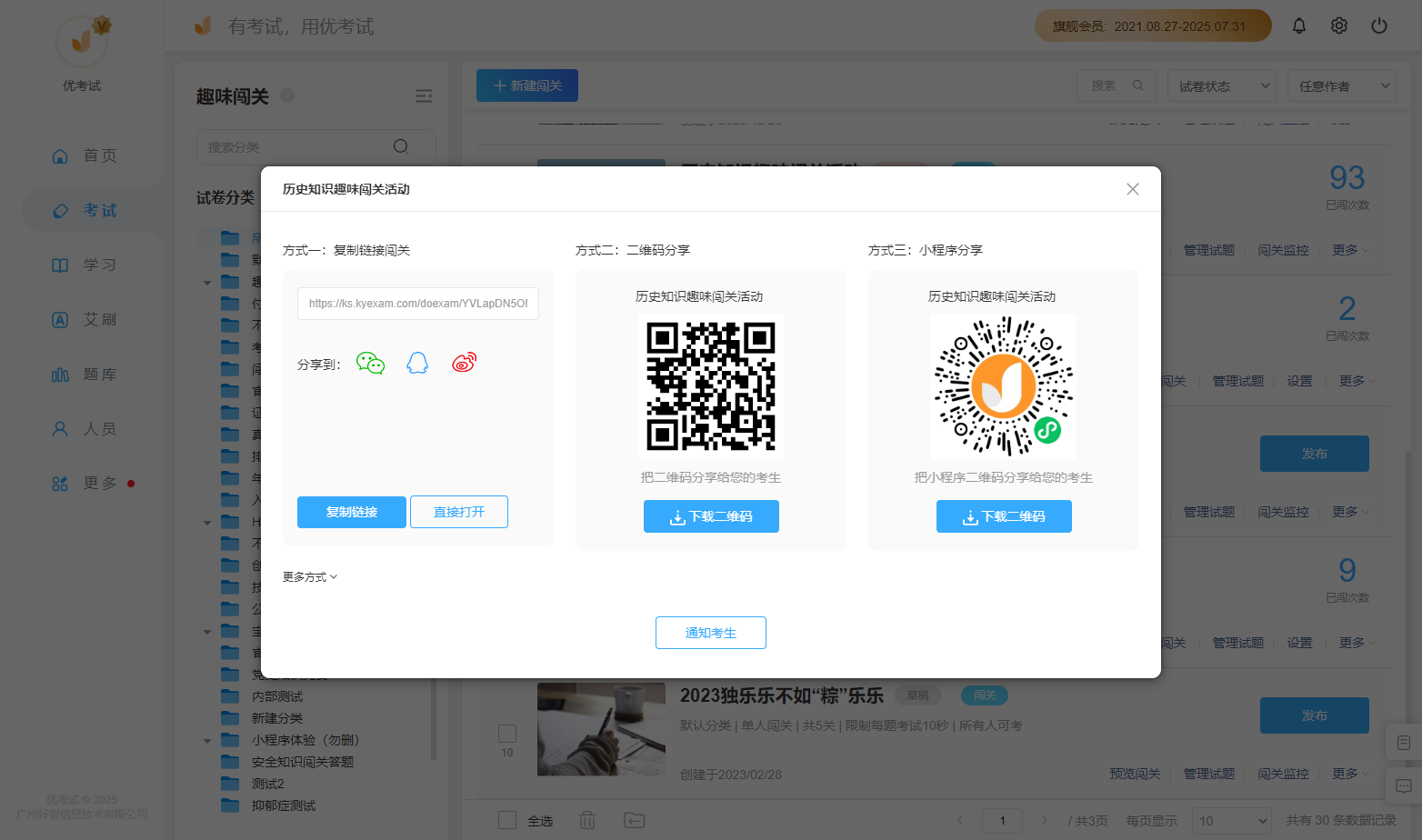Click 预览闯关 for 2023独乐乐 quiz
This screenshot has width=1422, height=840.
point(1135,774)
